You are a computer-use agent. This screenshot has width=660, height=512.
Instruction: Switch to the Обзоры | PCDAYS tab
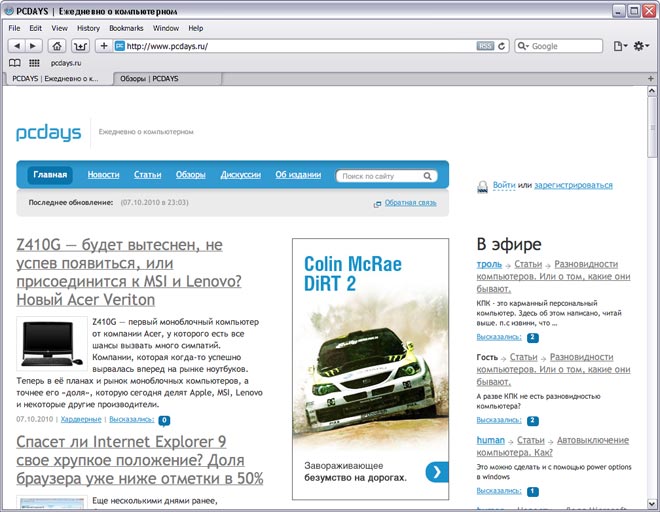(168, 79)
